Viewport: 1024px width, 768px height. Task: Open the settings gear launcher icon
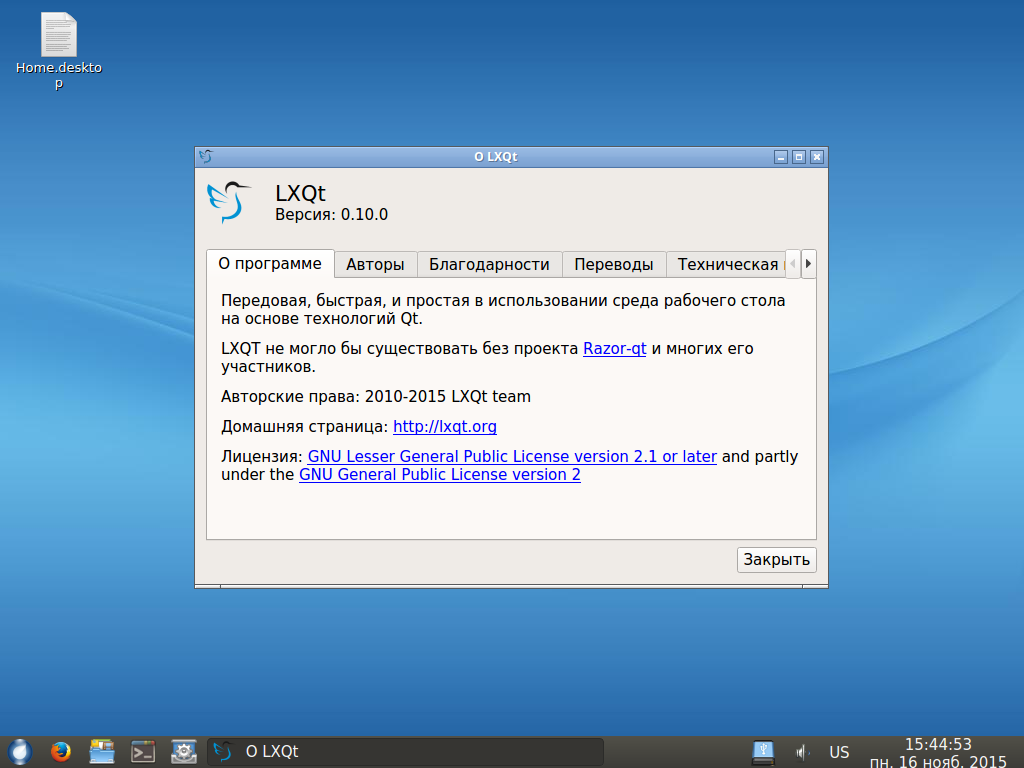pos(184,752)
